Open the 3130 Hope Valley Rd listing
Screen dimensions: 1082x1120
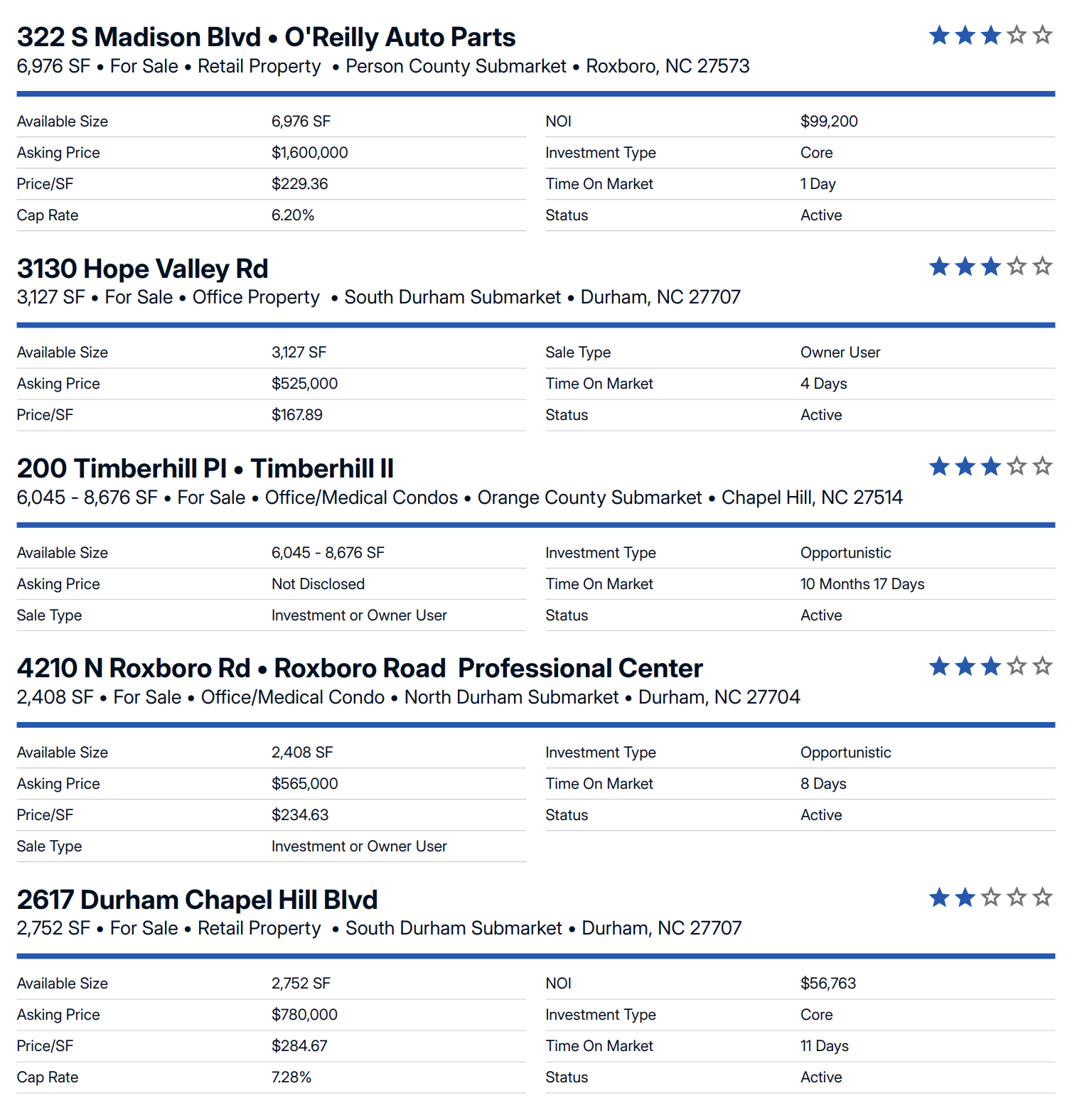(x=142, y=269)
